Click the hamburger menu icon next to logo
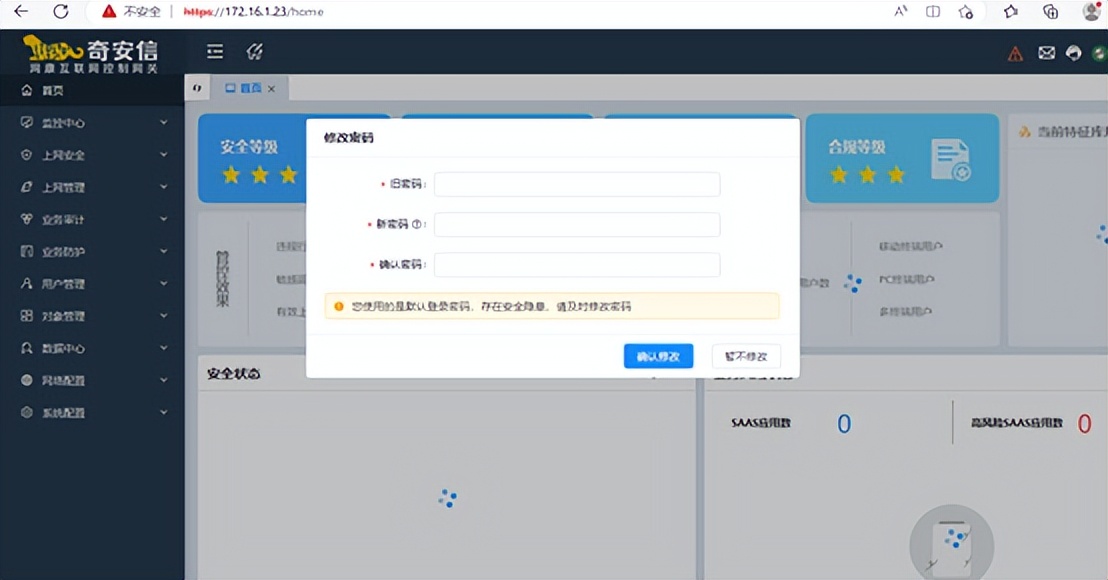This screenshot has height=580, width=1108. [x=214, y=51]
